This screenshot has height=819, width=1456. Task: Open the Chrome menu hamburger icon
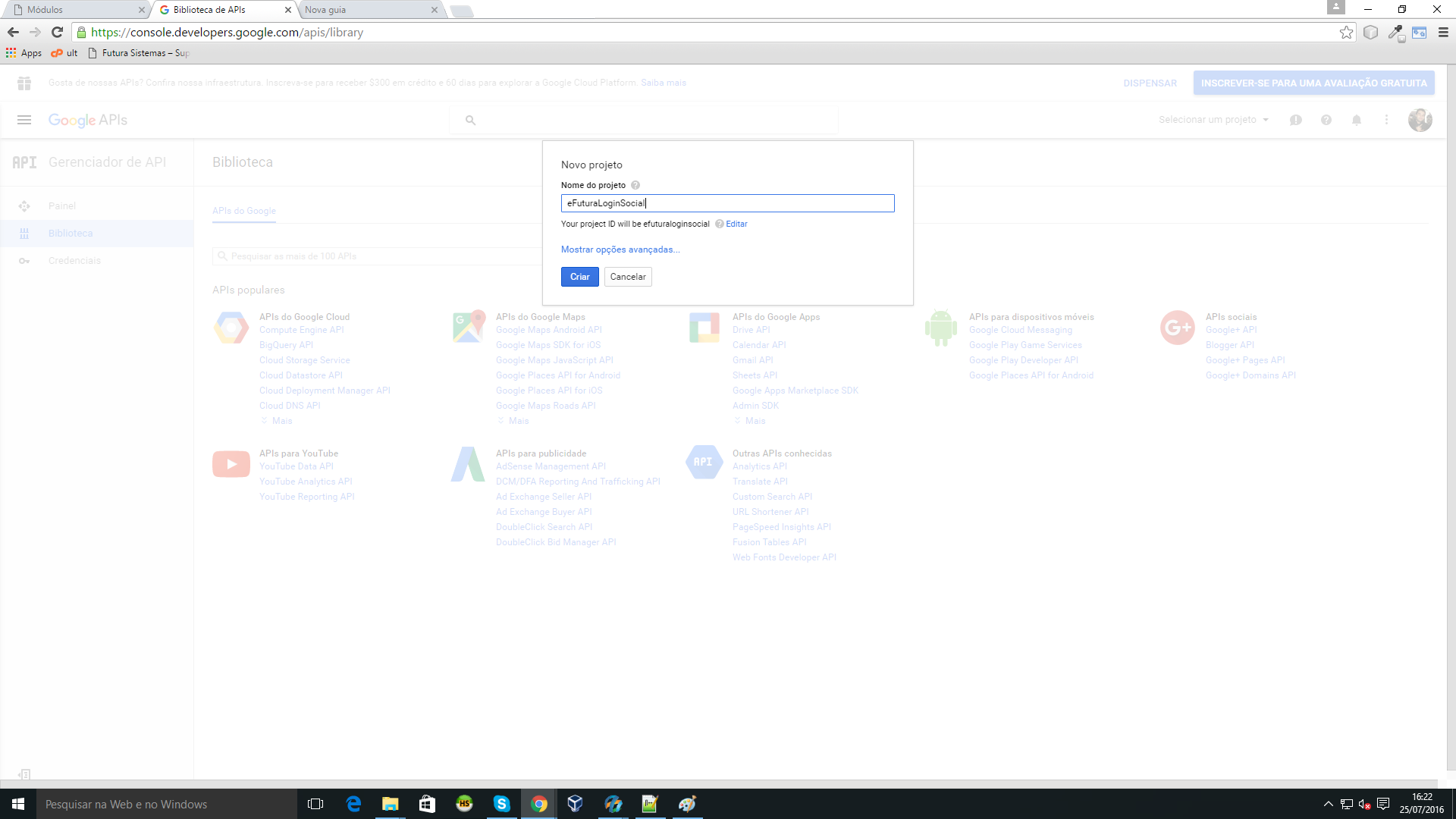point(1443,32)
